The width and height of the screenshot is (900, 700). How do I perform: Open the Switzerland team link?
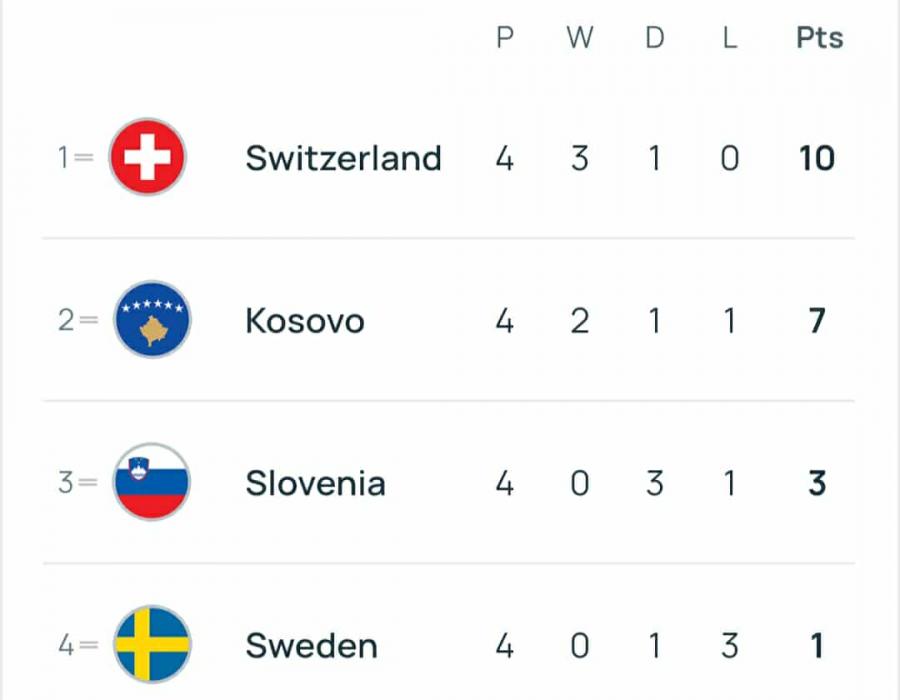[343, 158]
